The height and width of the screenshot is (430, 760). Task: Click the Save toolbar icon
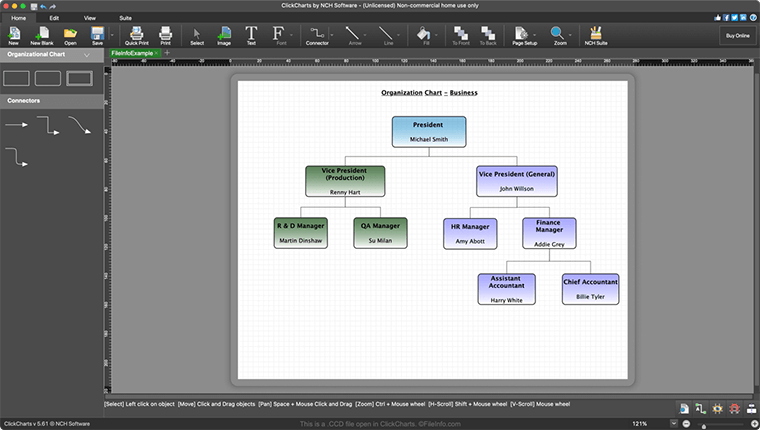[x=97, y=35]
